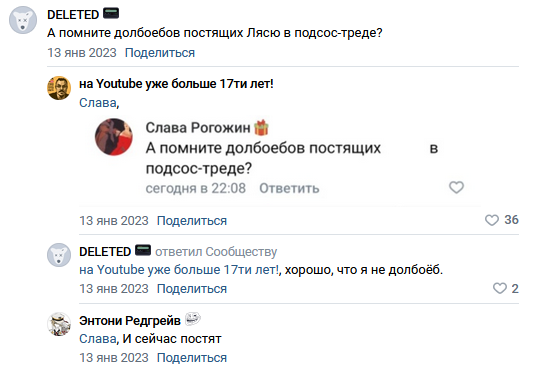Viewport: 539px width, 373px height.
Task: Open Энтони Редгрейв's avatar
Action: (59, 324)
